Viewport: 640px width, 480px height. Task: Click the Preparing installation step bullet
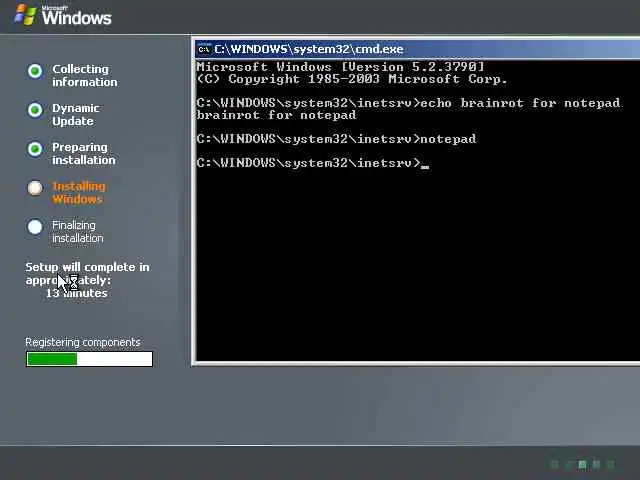pyautogui.click(x=35, y=149)
